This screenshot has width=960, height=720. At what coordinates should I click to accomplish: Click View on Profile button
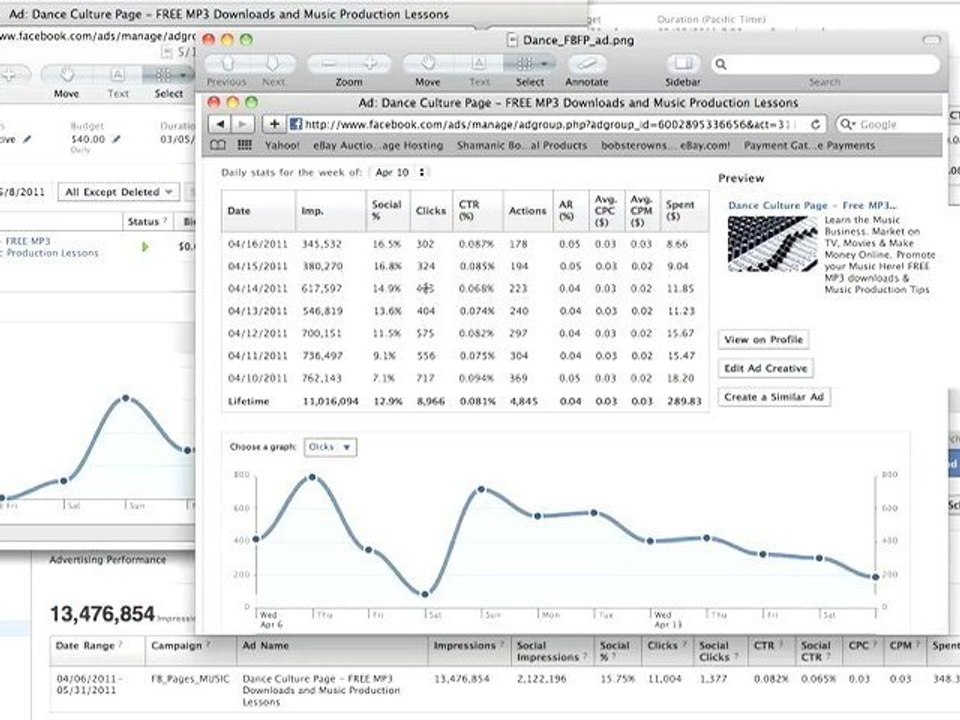tap(763, 339)
